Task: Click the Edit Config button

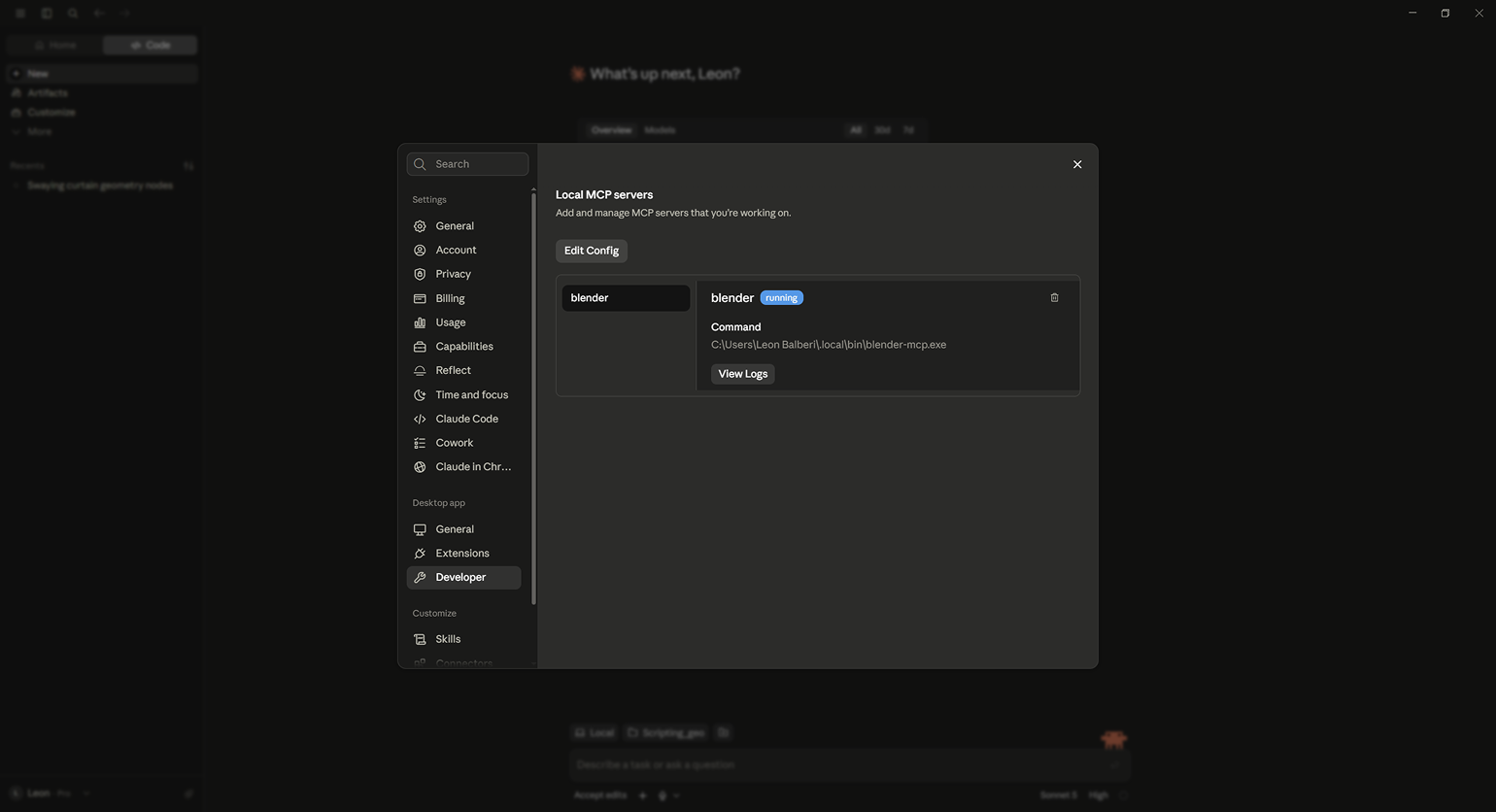Action: click(x=592, y=251)
